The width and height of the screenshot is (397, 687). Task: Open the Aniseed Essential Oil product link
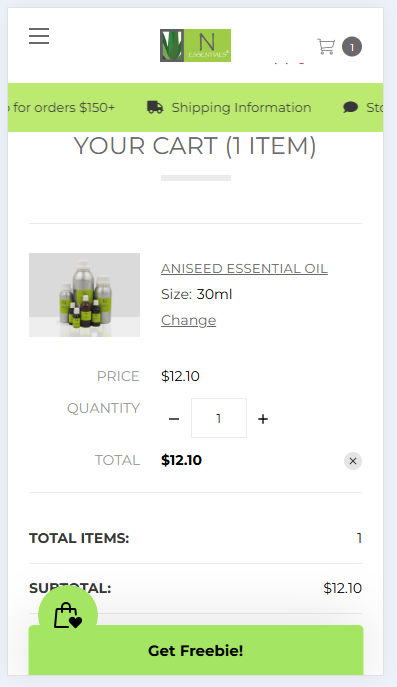244,269
